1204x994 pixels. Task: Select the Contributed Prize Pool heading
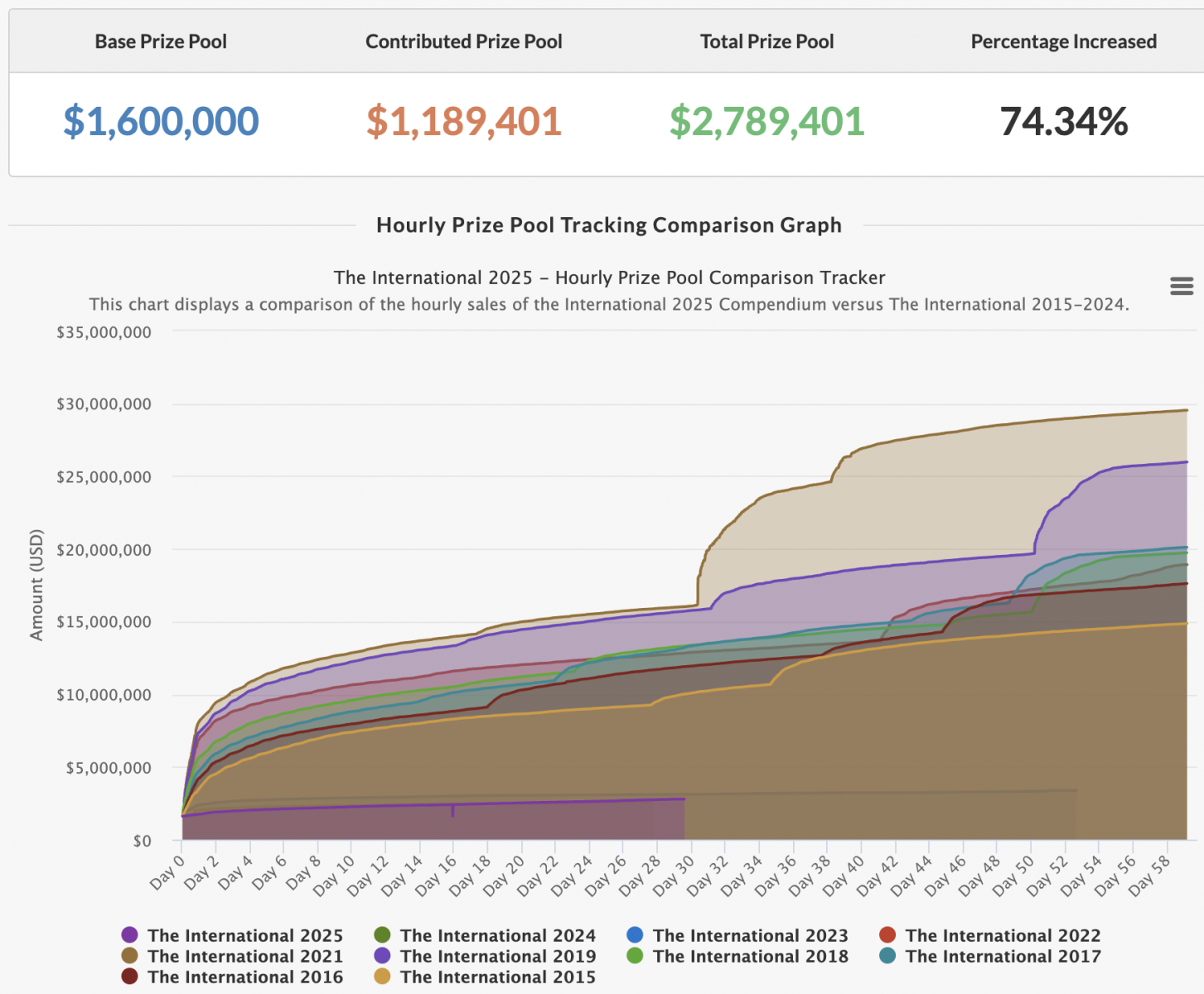click(x=464, y=41)
